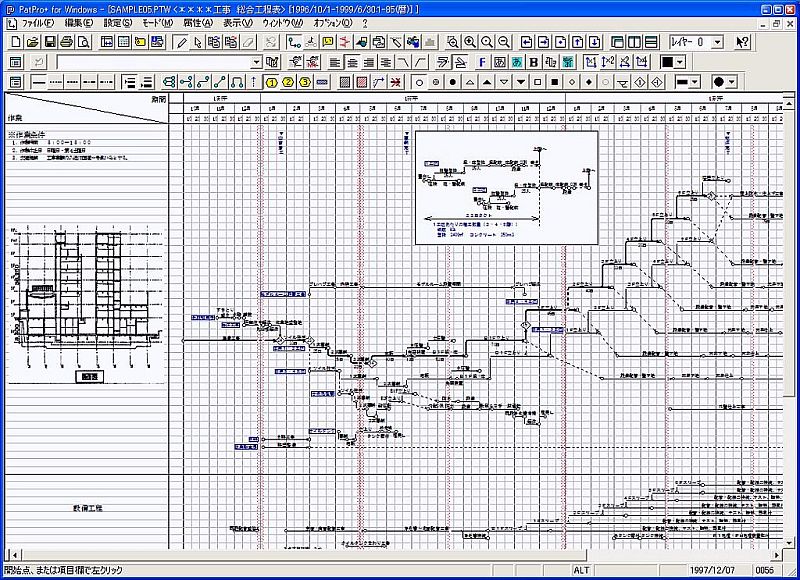The width and height of the screenshot is (800, 580).
Task: Click the yellow number 1 marker icon
Action: [x=271, y=81]
